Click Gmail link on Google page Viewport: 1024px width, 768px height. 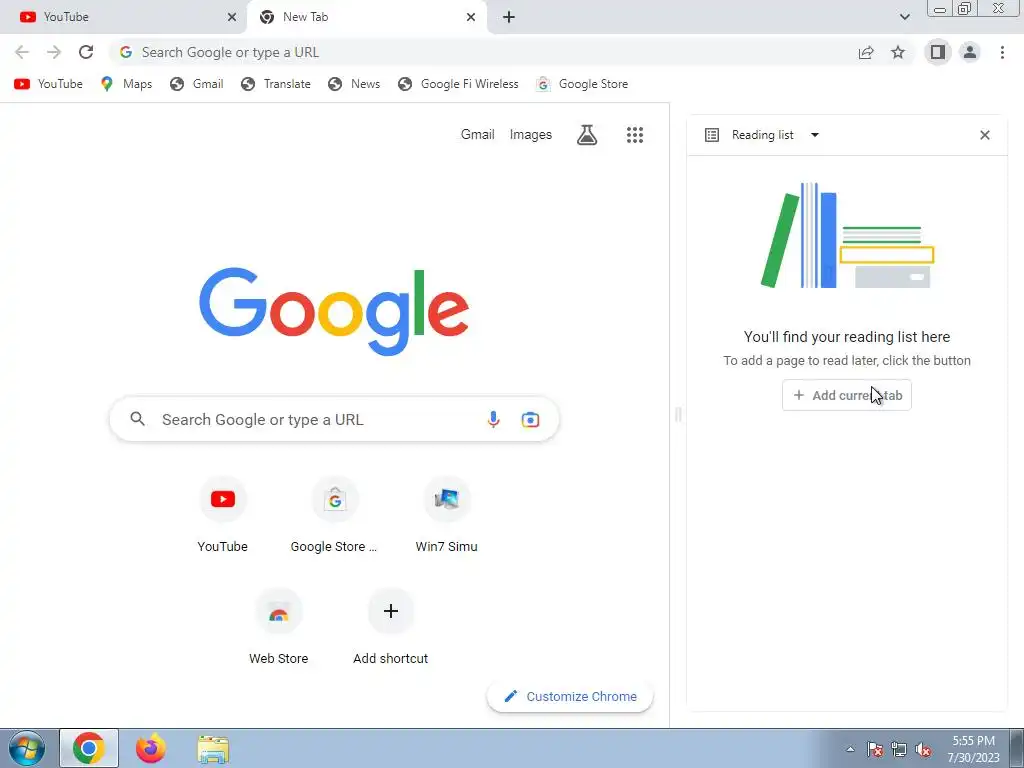tap(477, 135)
